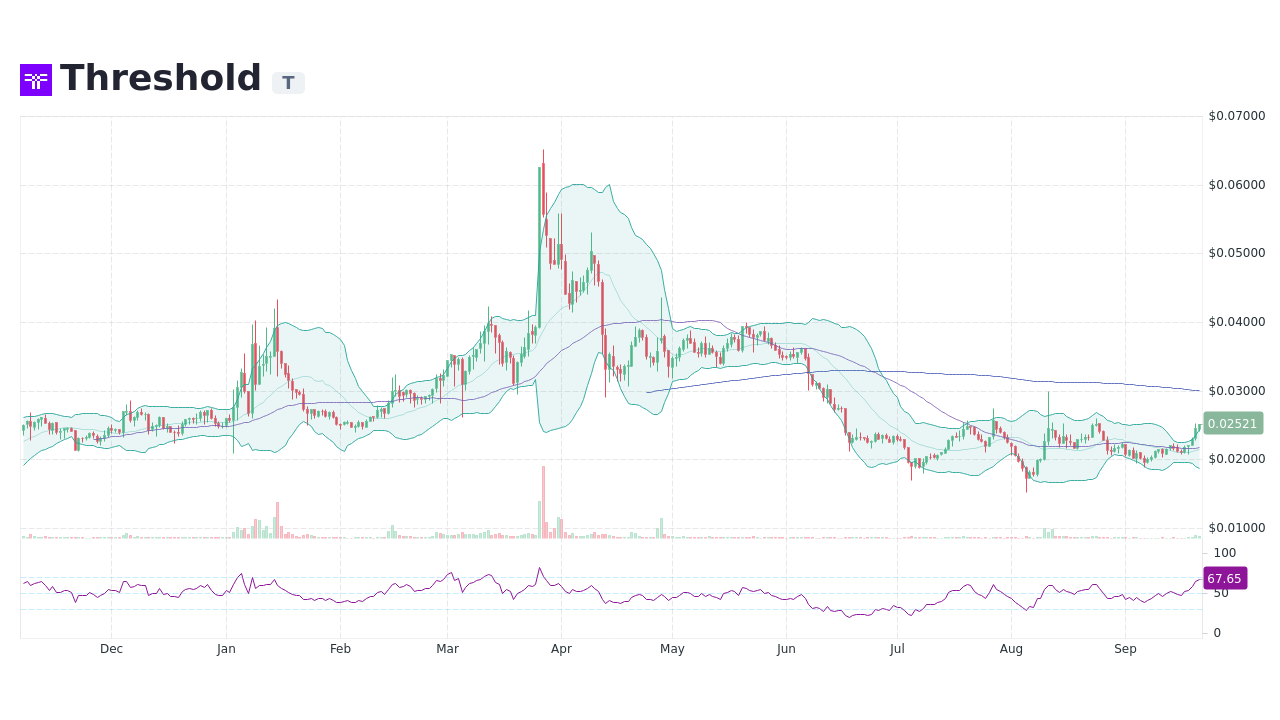This screenshot has width=1280, height=720.
Task: Click the $0.04000 price axis label
Action: pos(1237,322)
